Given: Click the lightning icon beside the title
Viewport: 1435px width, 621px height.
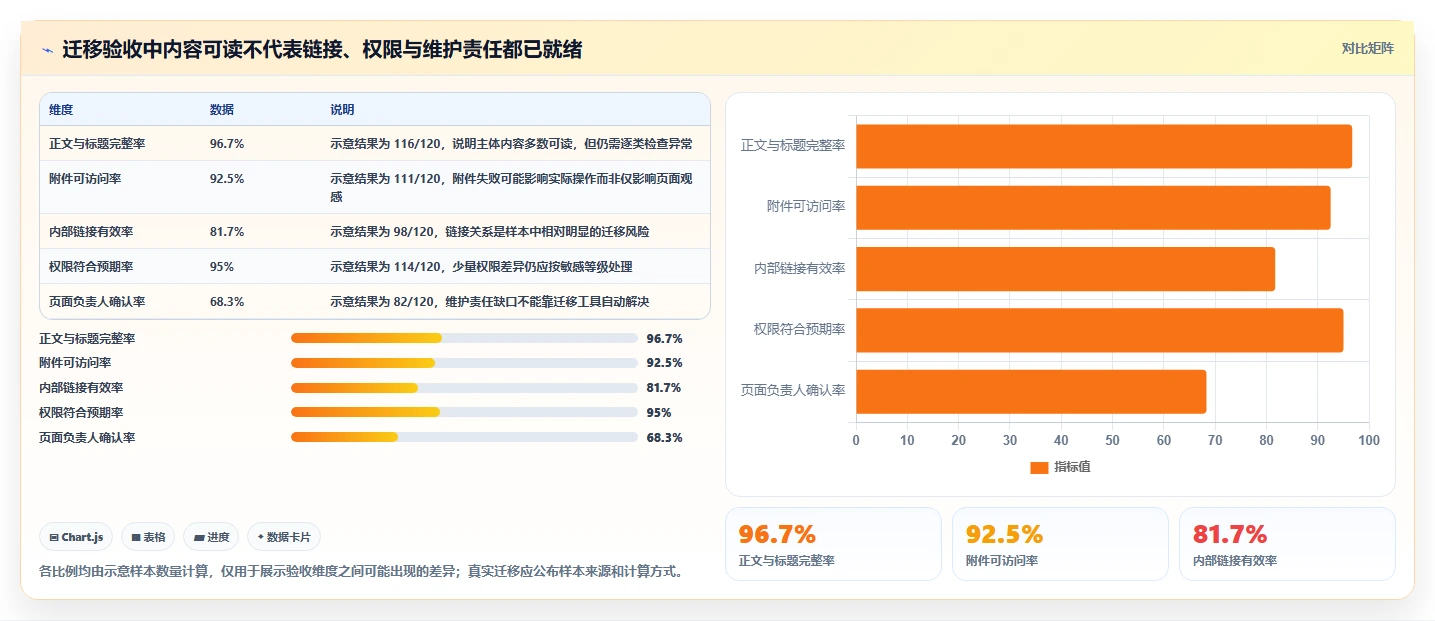Looking at the screenshot, I should coord(48,49).
